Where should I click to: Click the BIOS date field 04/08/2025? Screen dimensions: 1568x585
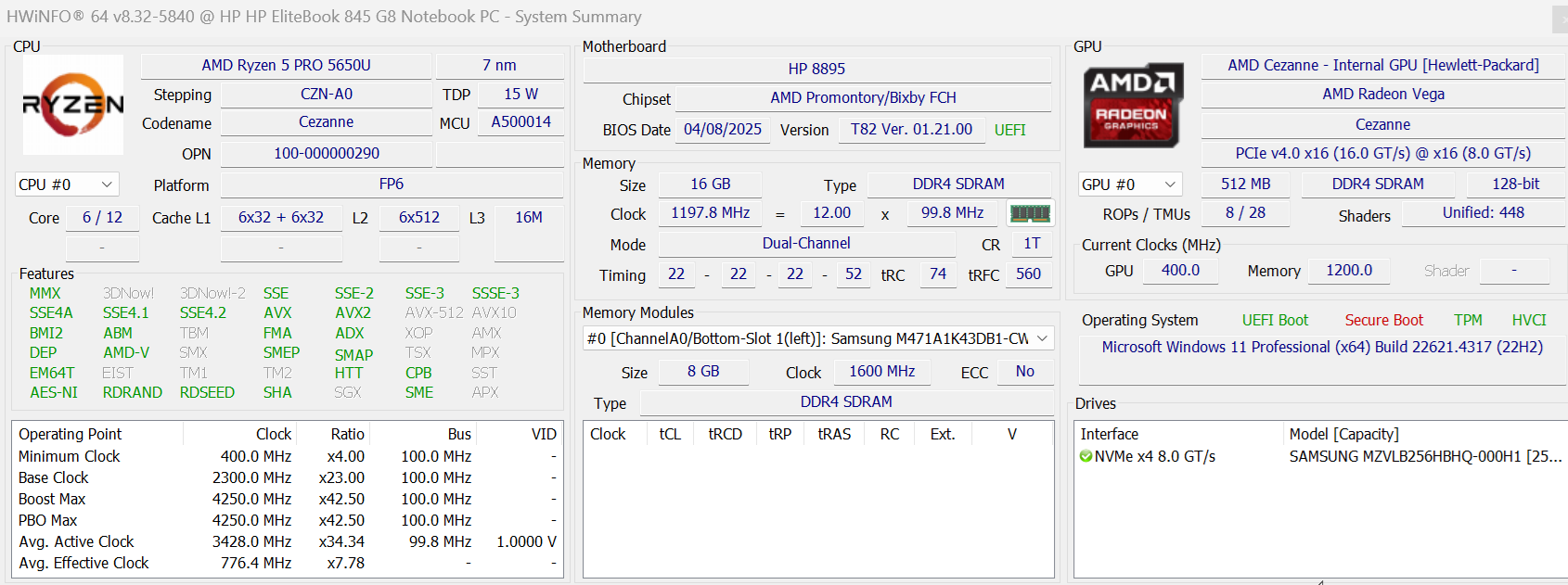pos(722,129)
